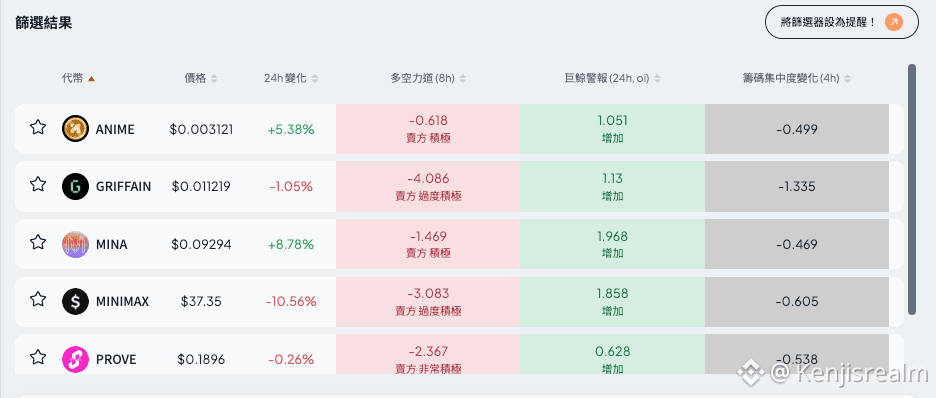The image size is (936, 398).
Task: Click the pink PROVE coin logo
Action: (75, 359)
